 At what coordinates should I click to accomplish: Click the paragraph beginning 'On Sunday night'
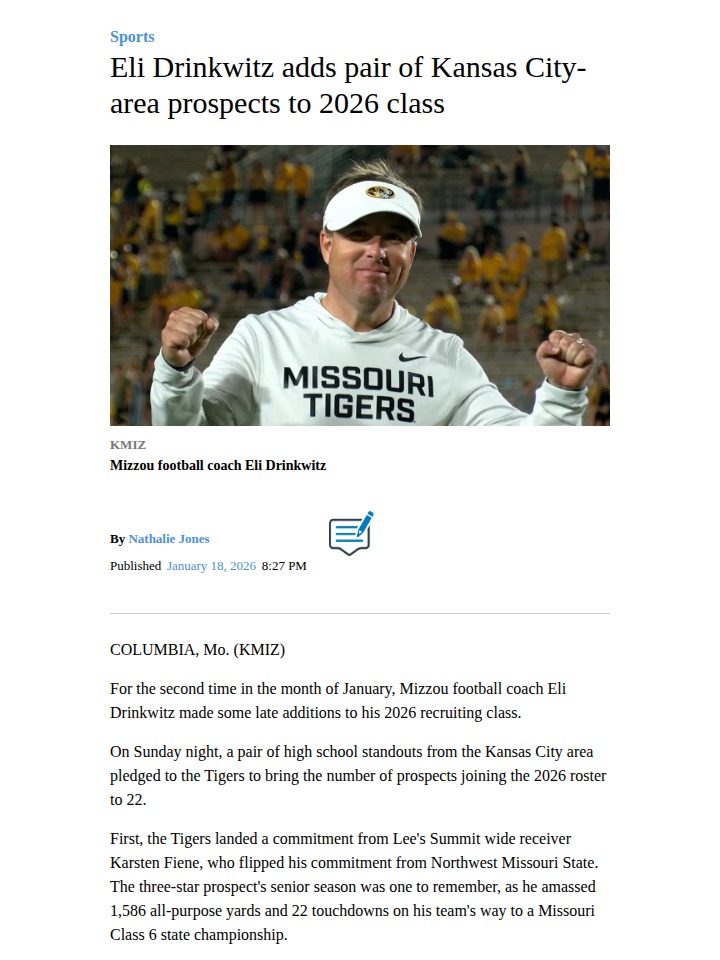(x=358, y=776)
